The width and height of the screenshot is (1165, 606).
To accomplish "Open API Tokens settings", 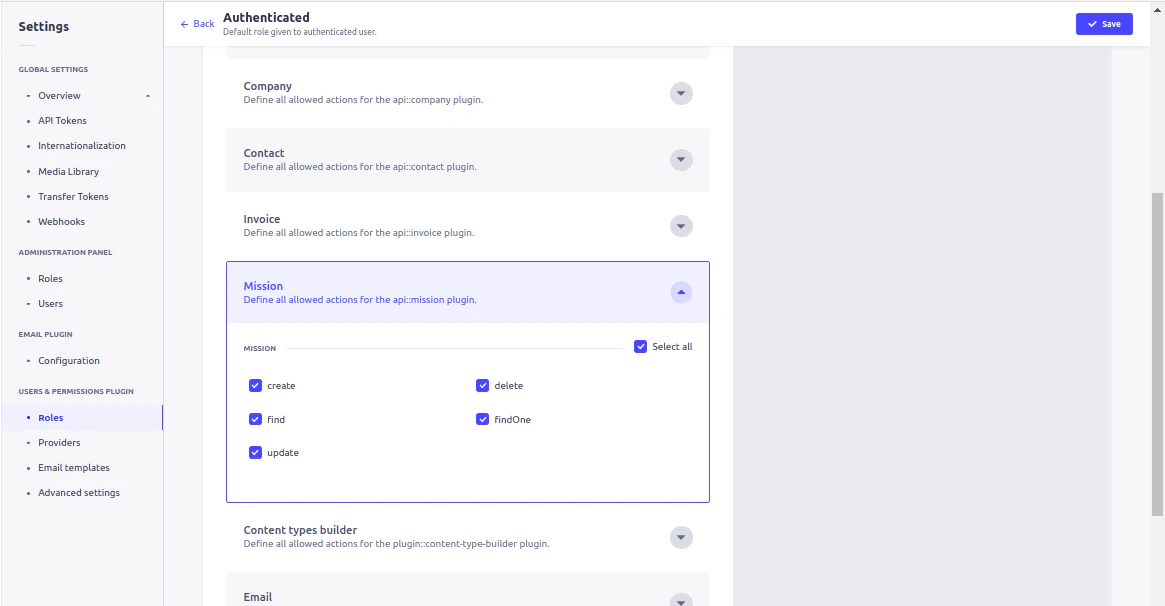I will point(61,120).
